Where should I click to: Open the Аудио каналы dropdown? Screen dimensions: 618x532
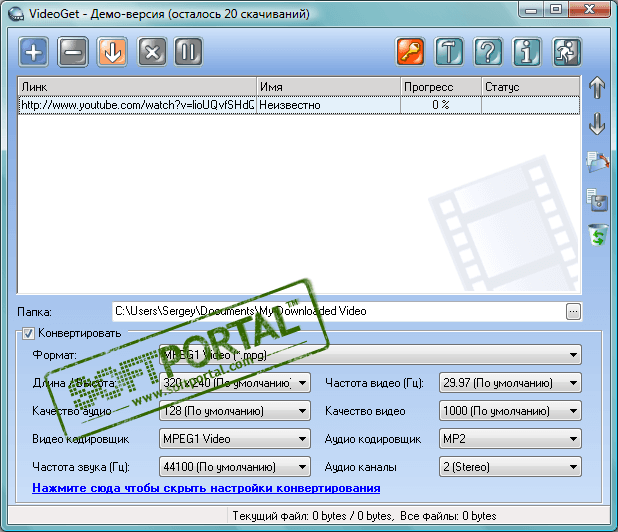(x=510, y=467)
